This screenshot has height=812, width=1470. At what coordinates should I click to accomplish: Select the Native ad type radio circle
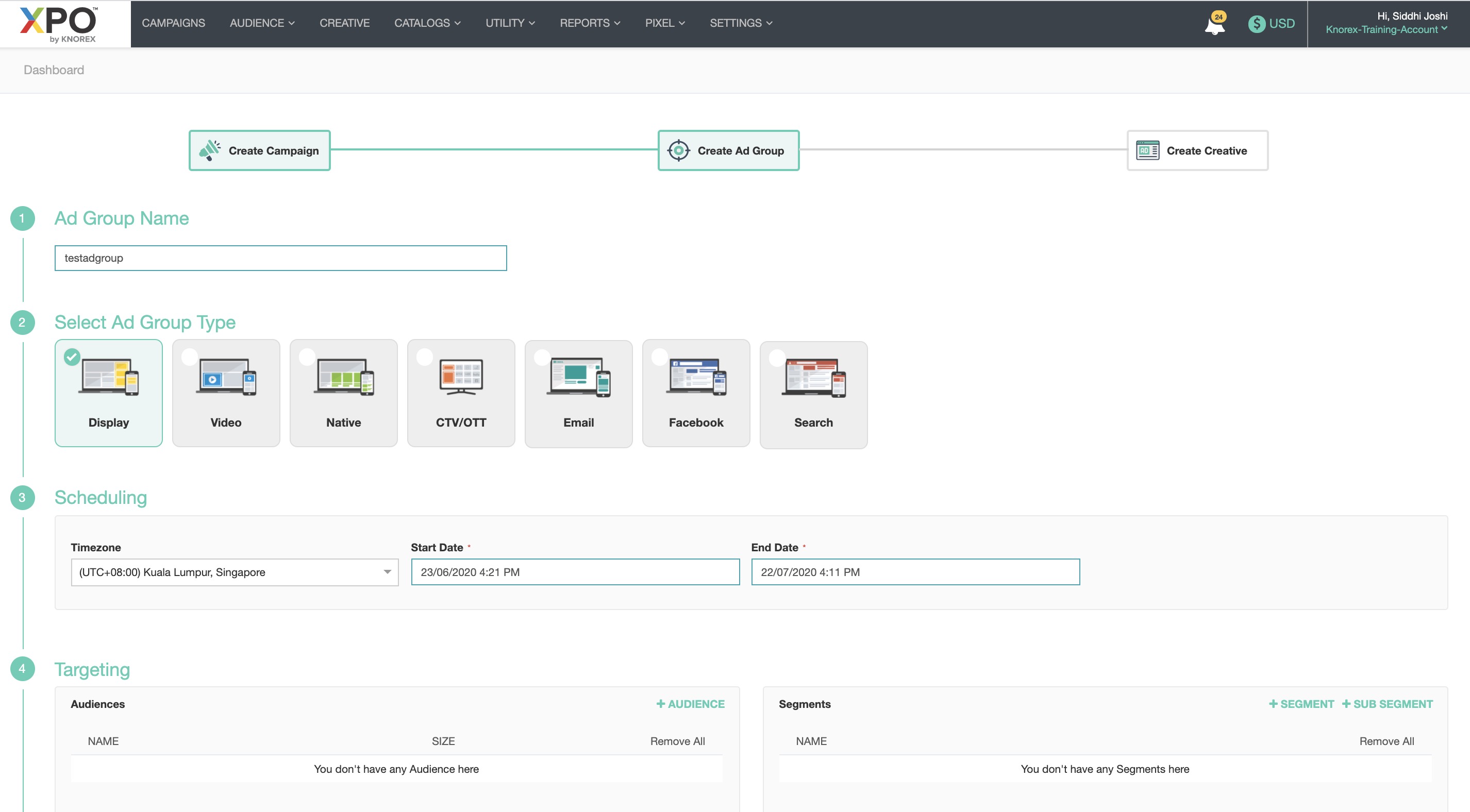tap(307, 357)
